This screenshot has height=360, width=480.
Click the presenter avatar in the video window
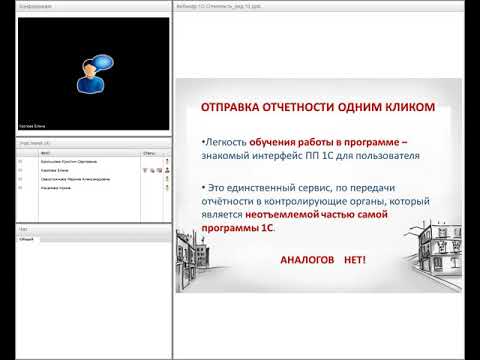[x=95, y=74]
